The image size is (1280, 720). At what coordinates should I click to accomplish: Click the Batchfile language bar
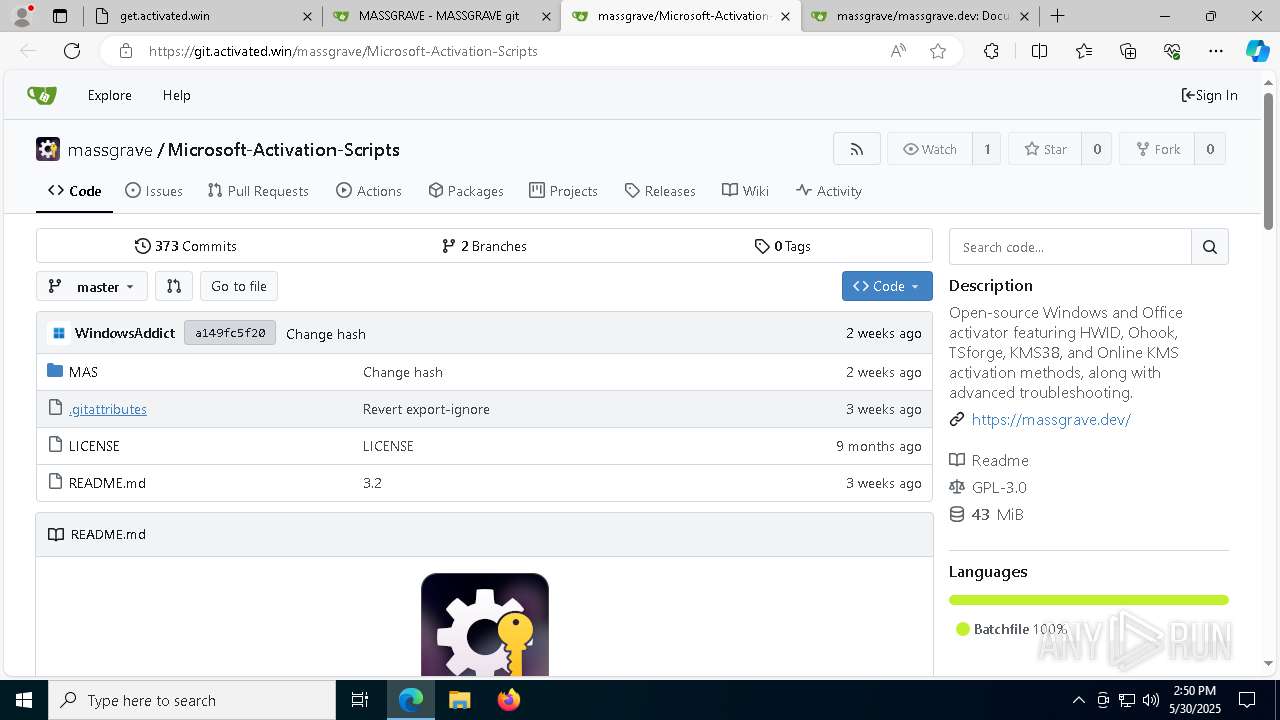coord(1088,600)
